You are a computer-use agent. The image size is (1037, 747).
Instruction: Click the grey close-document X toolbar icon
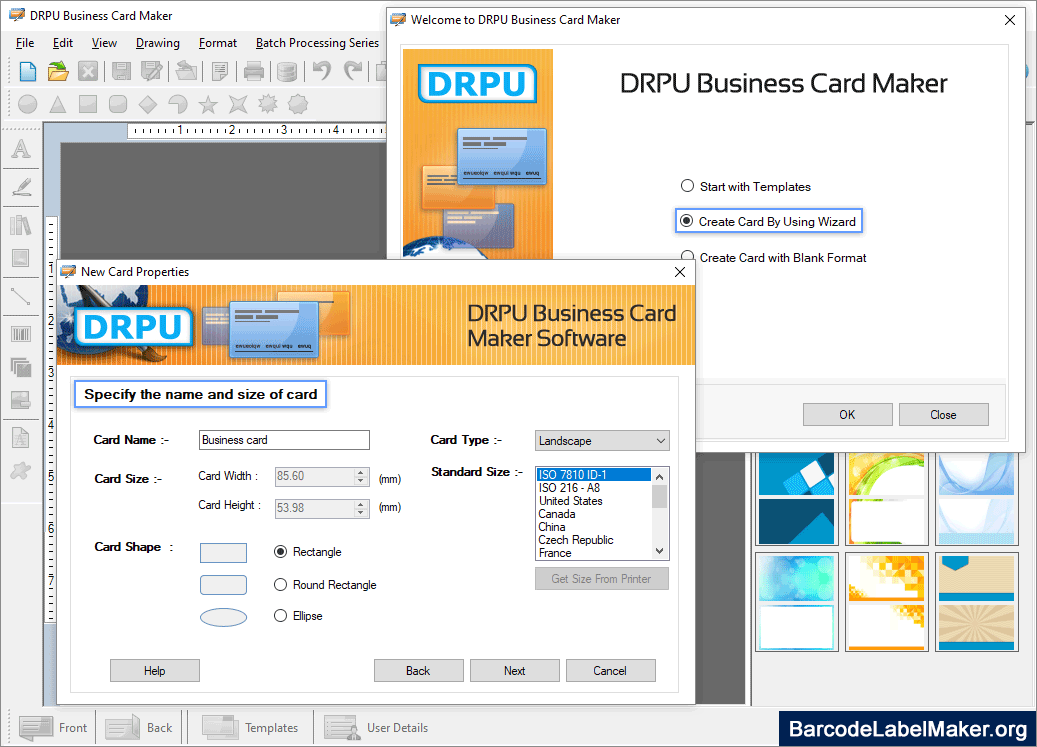pos(88,71)
